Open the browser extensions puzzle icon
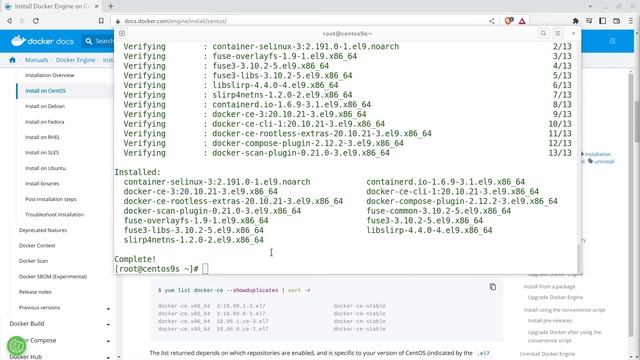640x360 pixels. pyautogui.click(x=576, y=21)
